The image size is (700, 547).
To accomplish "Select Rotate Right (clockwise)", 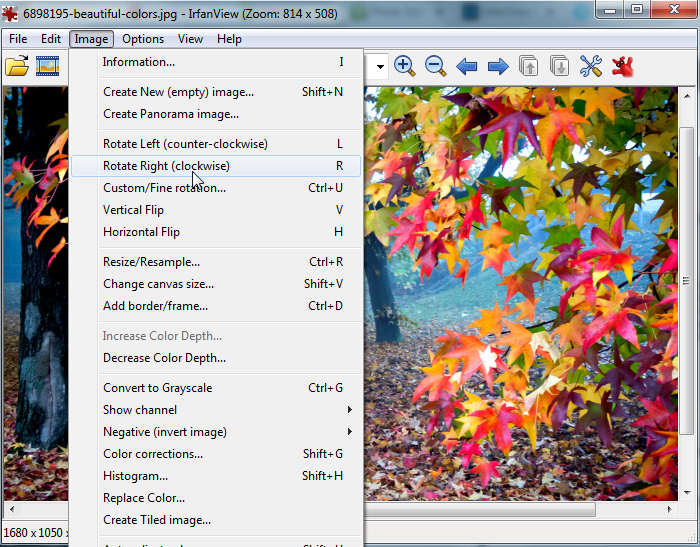I will [166, 166].
